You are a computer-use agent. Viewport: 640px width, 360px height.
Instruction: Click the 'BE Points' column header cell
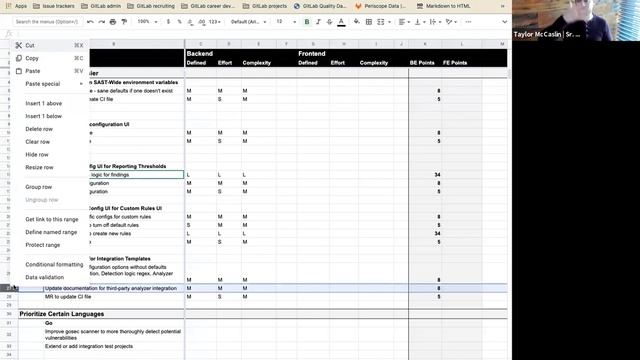[422, 63]
